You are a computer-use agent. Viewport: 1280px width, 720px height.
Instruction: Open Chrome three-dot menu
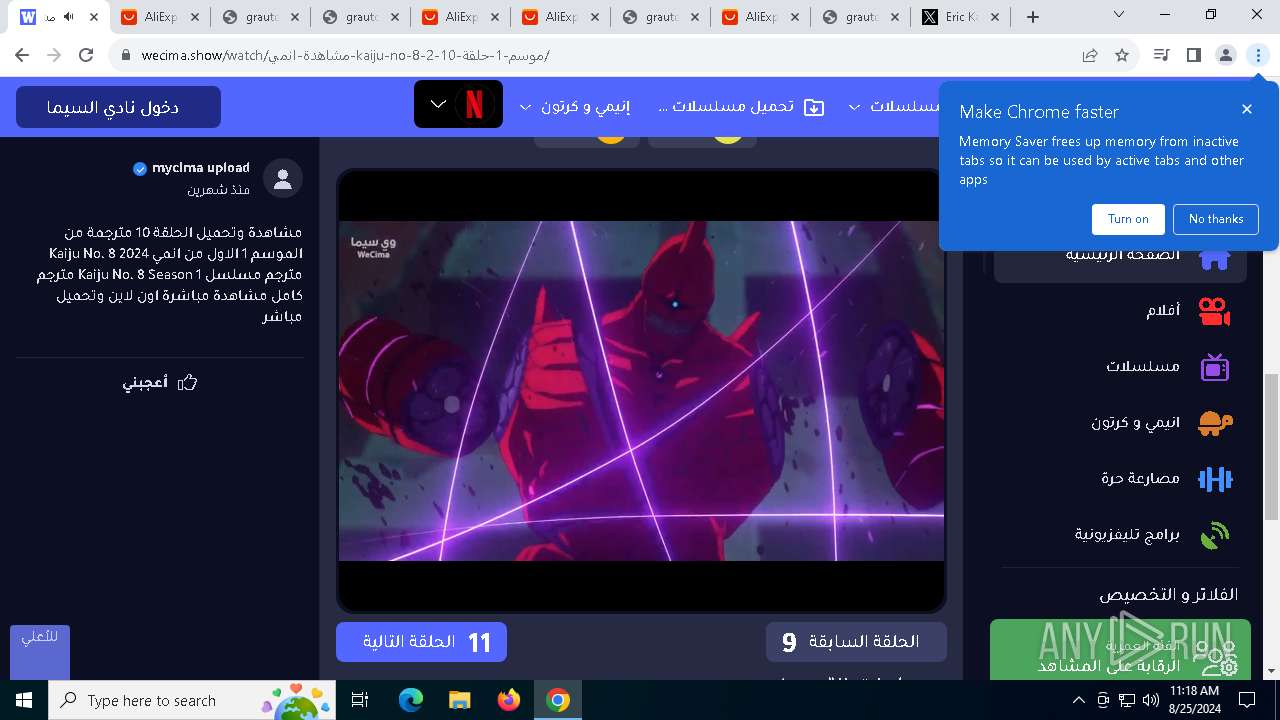coord(1257,55)
